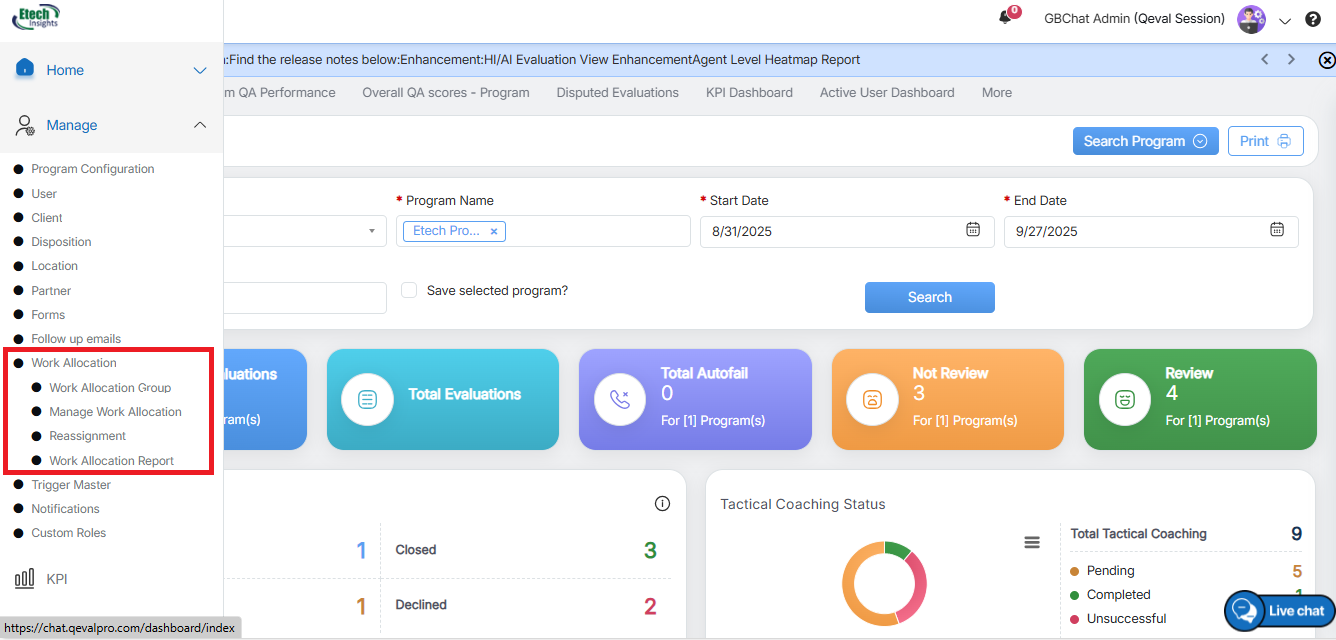This screenshot has height=640, width=1336.
Task: Open Start Date calendar picker icon
Action: pyautogui.click(x=972, y=230)
